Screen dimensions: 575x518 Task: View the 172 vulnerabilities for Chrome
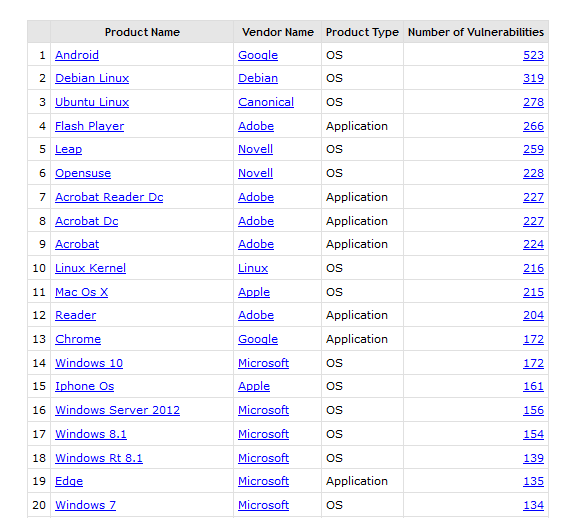coord(534,339)
